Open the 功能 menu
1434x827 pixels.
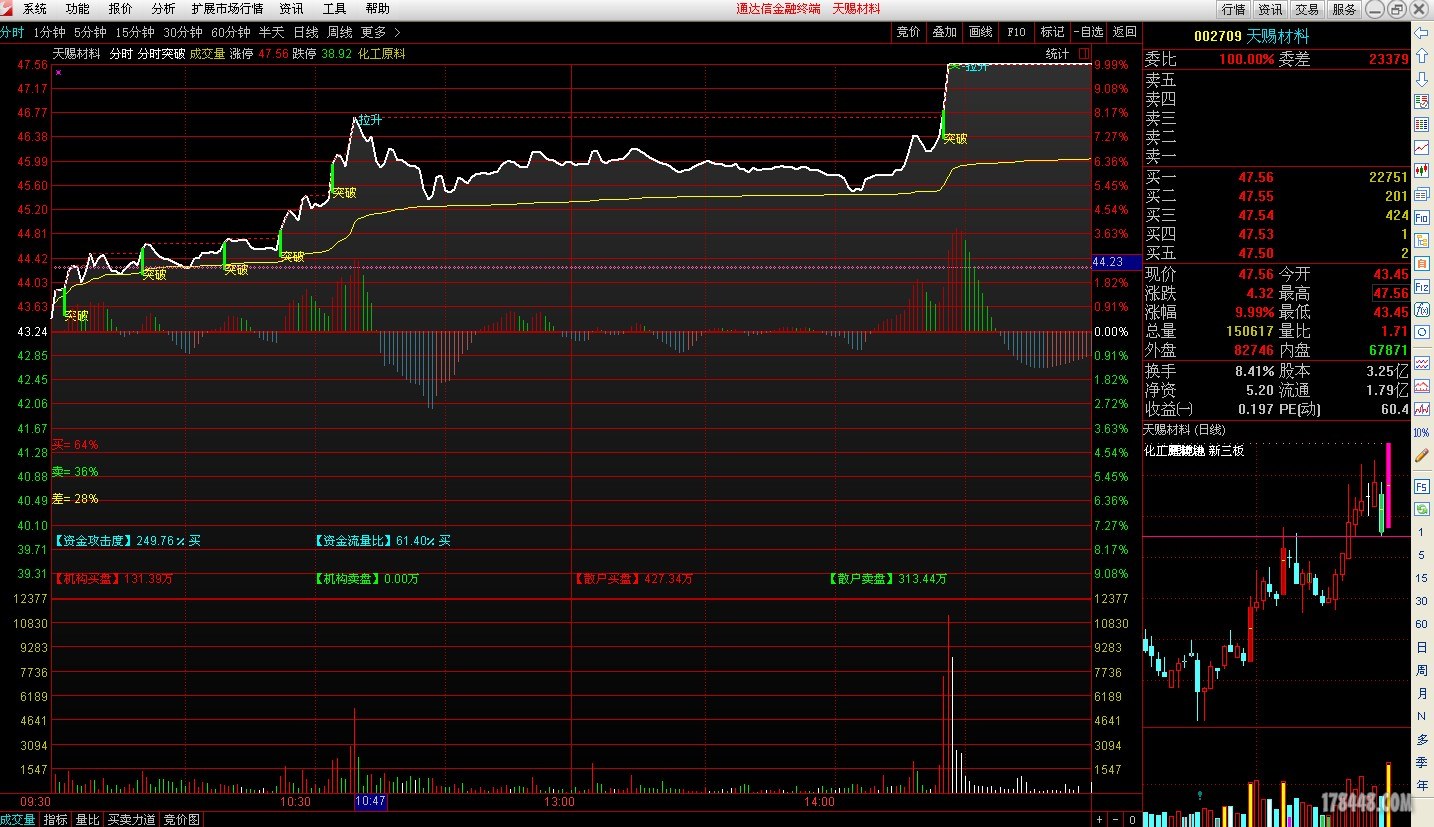[77, 9]
